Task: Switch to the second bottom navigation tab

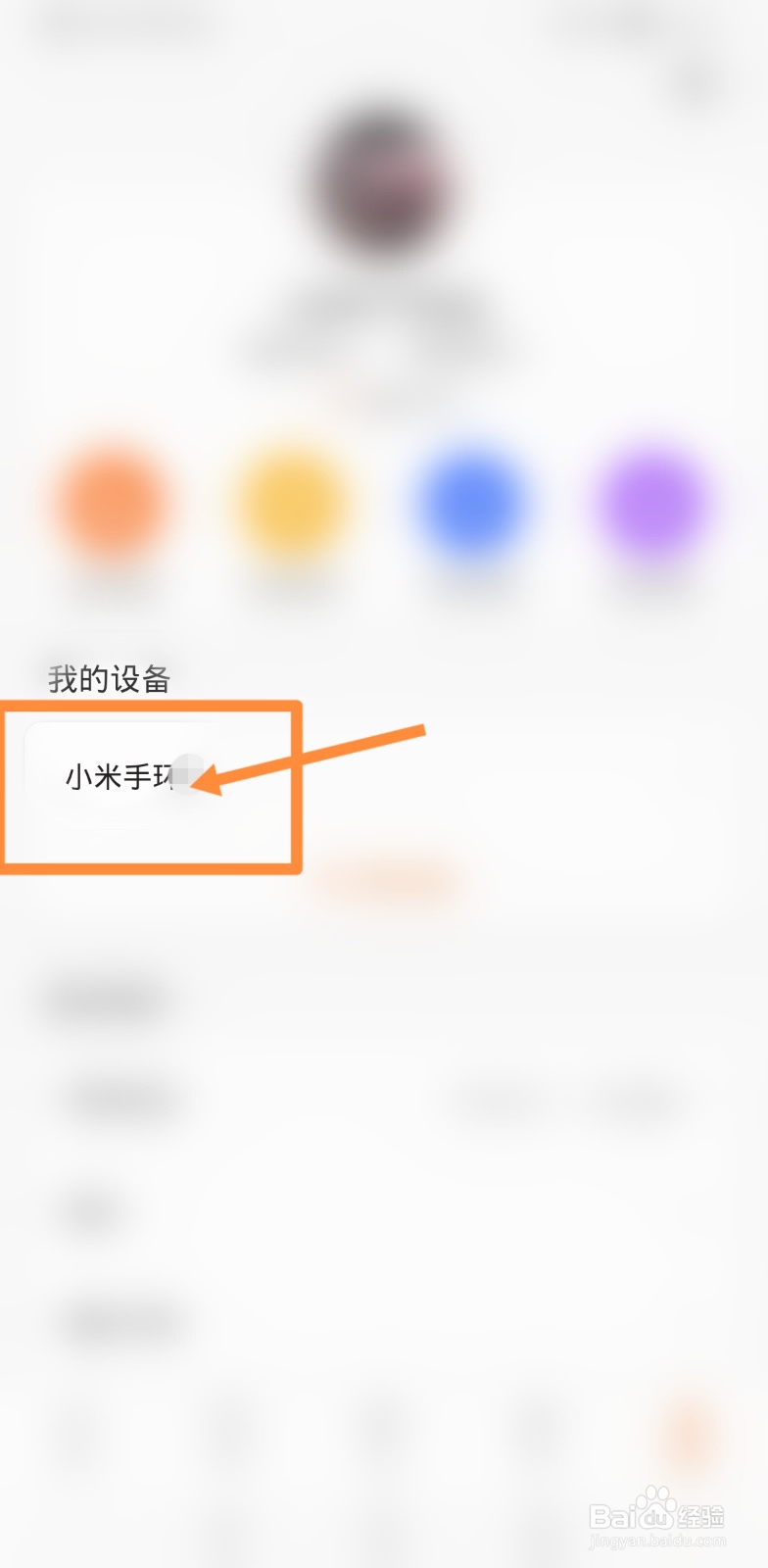Action: click(x=230, y=1431)
